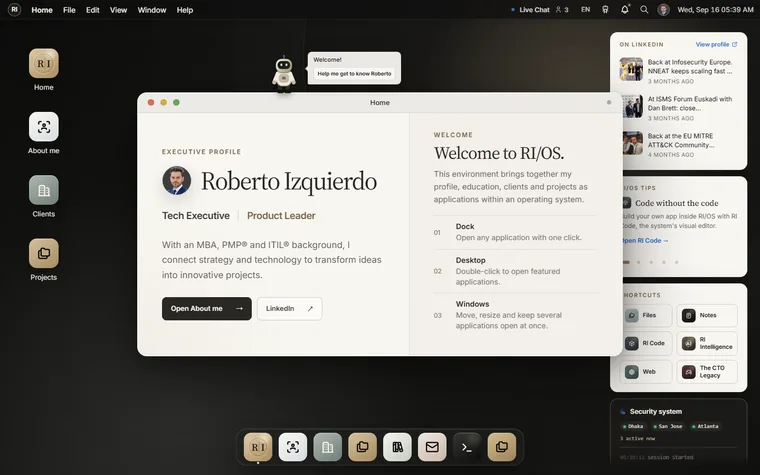The height and width of the screenshot is (475, 760).
Task: Click the Windows item numbered 03
Action: point(515,315)
